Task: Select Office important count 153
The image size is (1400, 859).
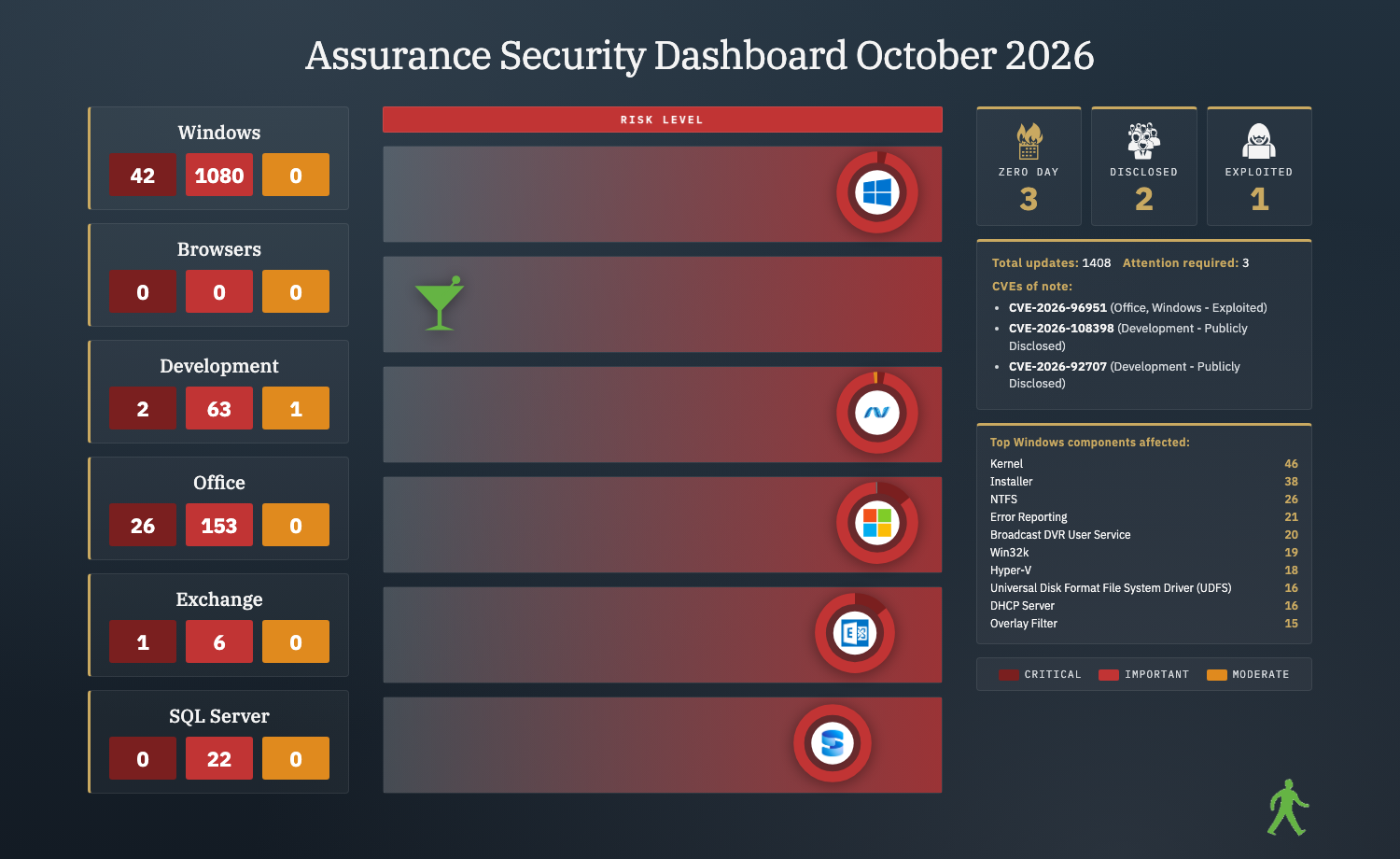Action: coord(219,525)
